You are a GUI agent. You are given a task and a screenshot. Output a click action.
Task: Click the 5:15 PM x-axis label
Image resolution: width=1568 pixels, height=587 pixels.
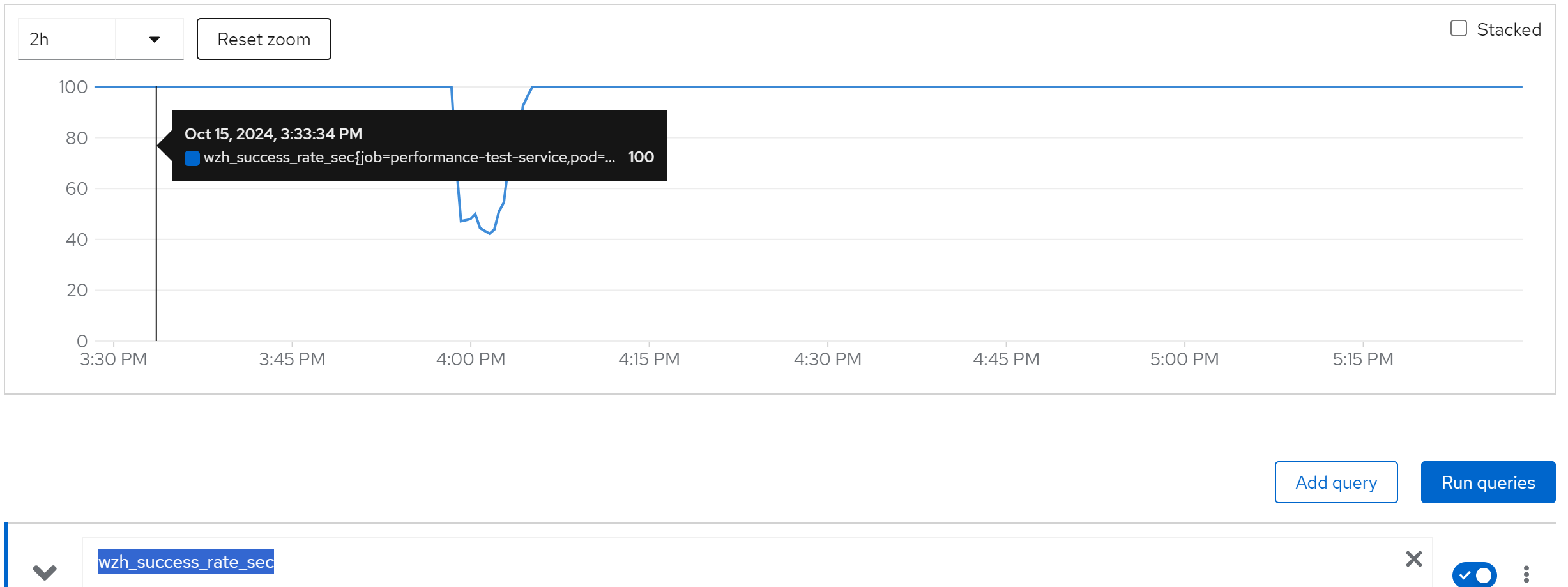click(1362, 360)
